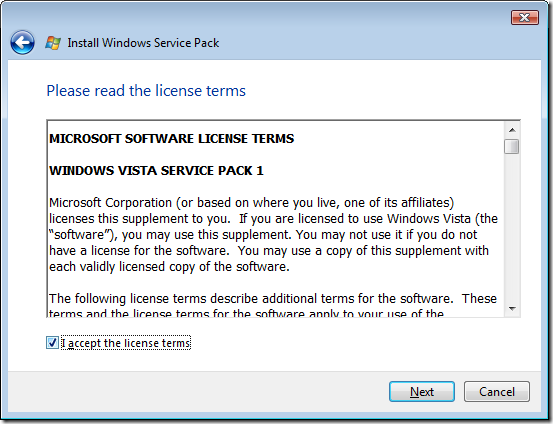
Task: Close the Install Windows Service Pack dialog
Action: pos(525,17)
